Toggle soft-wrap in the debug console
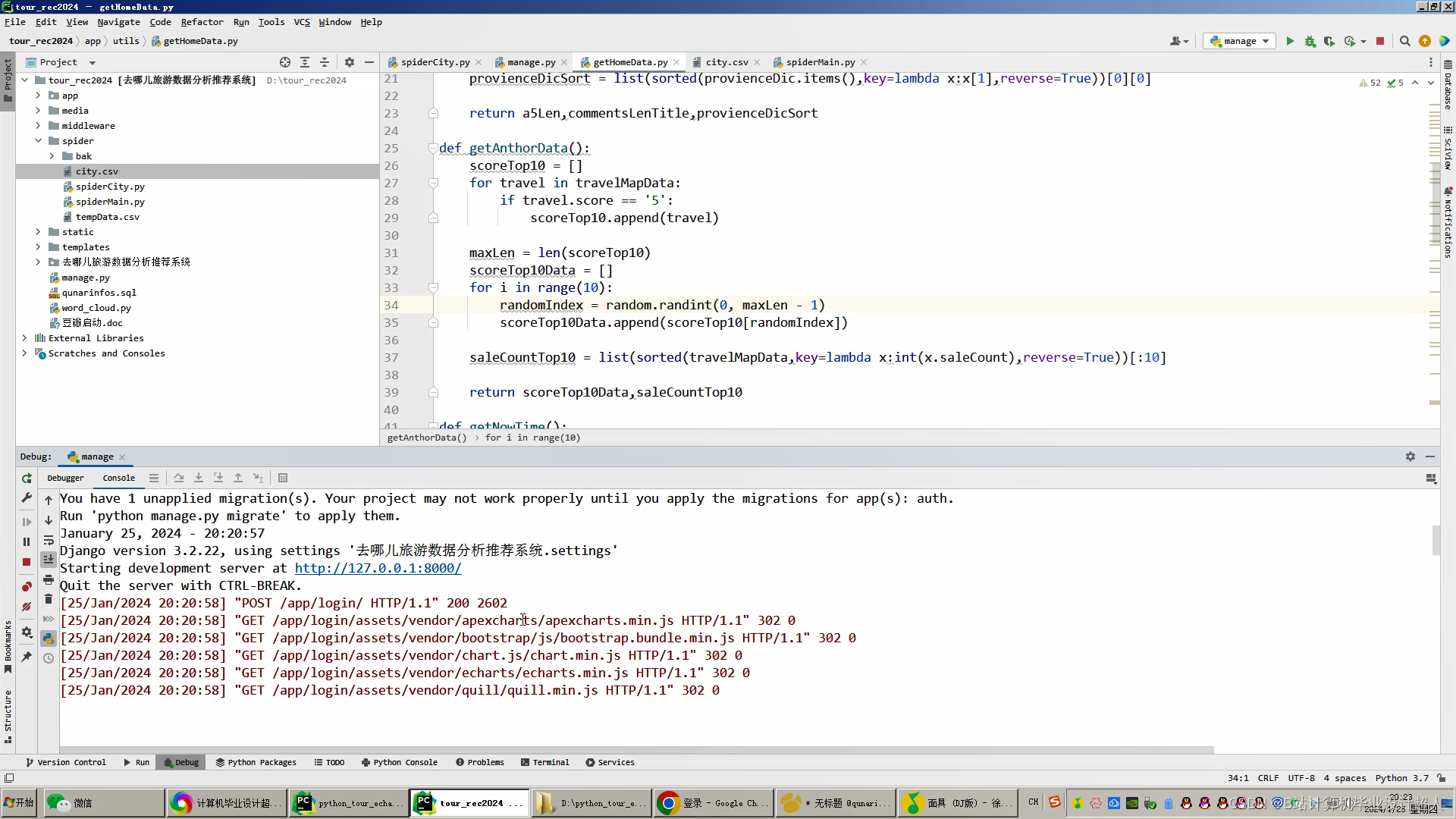The width and height of the screenshot is (1456, 819). [49, 540]
